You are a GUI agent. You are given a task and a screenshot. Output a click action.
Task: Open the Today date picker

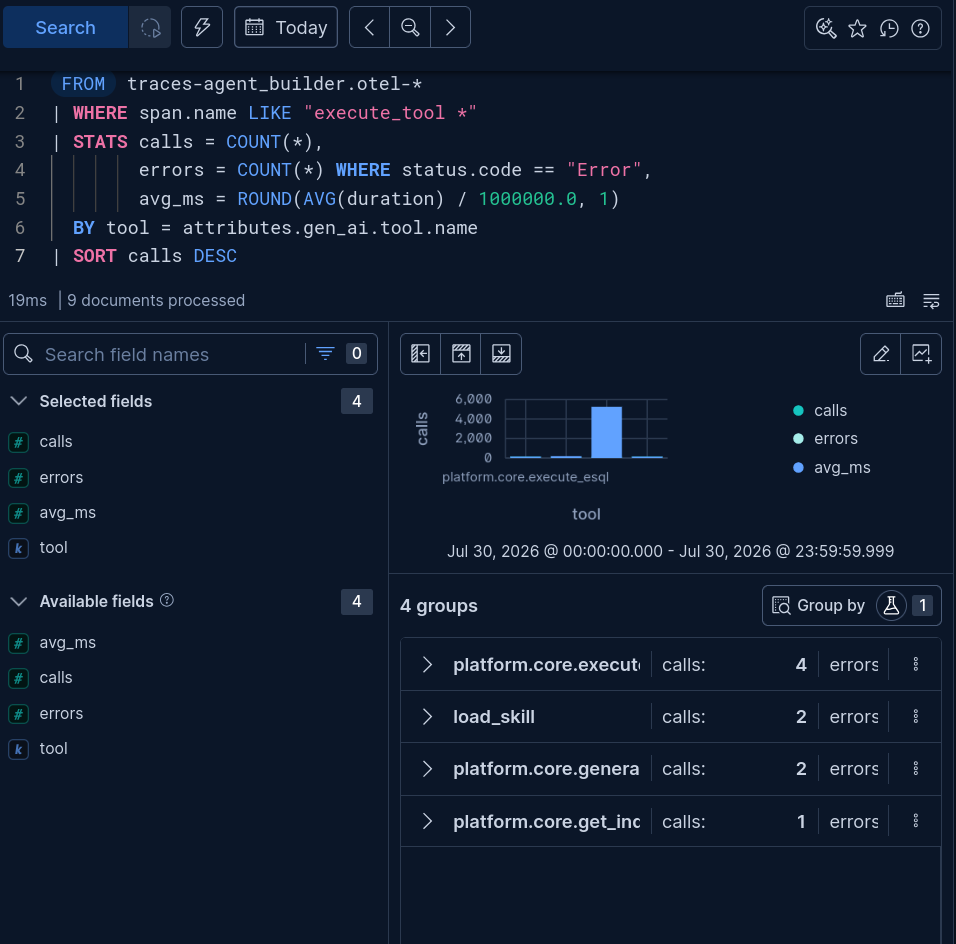click(x=286, y=27)
